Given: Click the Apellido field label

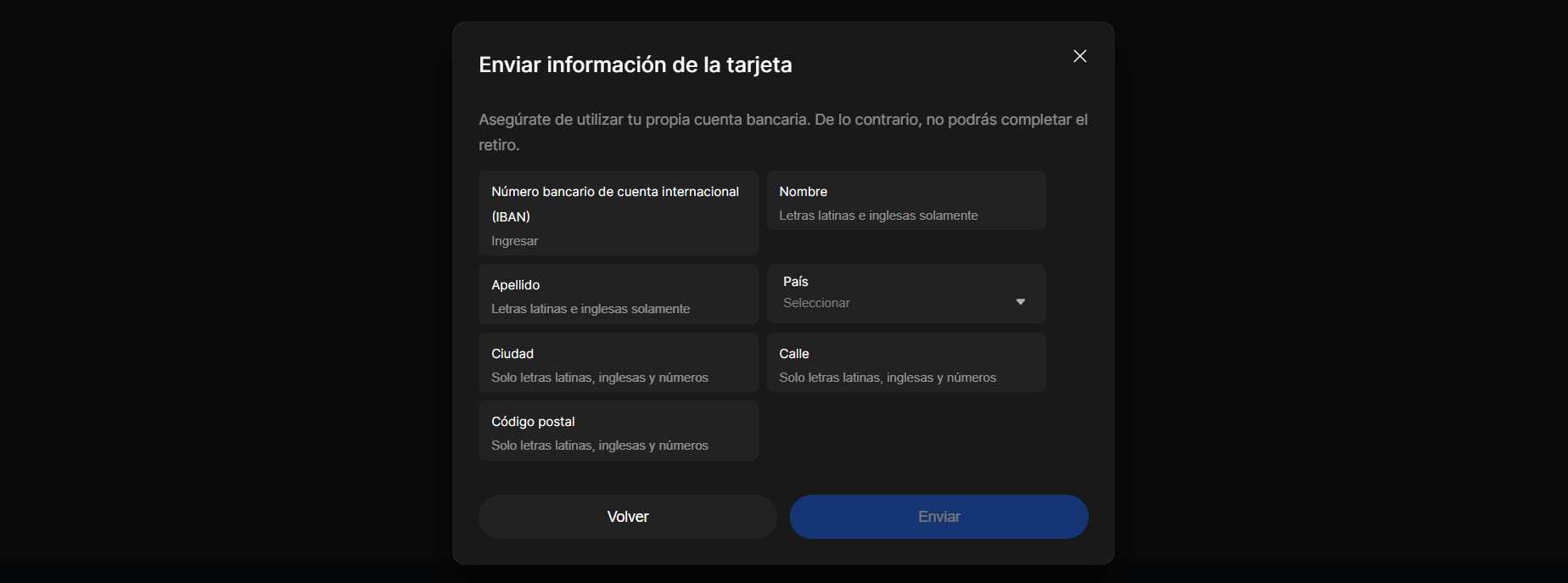Looking at the screenshot, I should coord(515,285).
